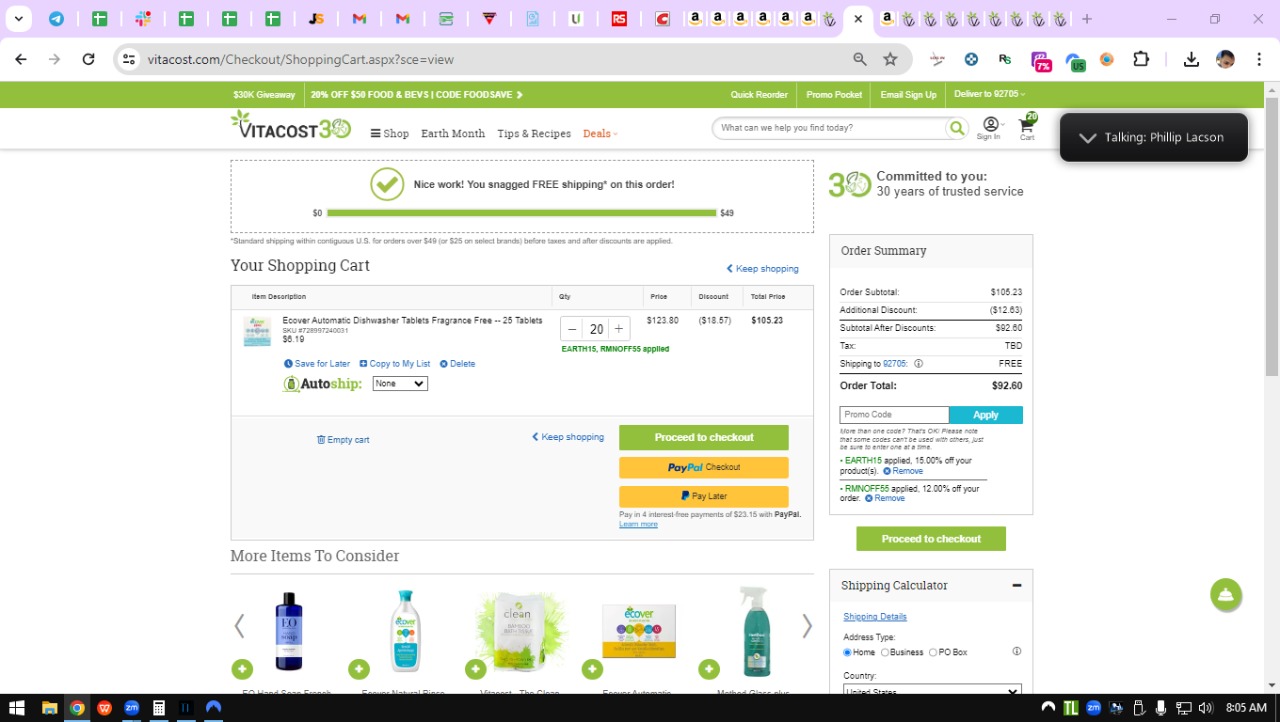Open Email Sign Up
This screenshot has height=722, width=1280.
tap(908, 95)
